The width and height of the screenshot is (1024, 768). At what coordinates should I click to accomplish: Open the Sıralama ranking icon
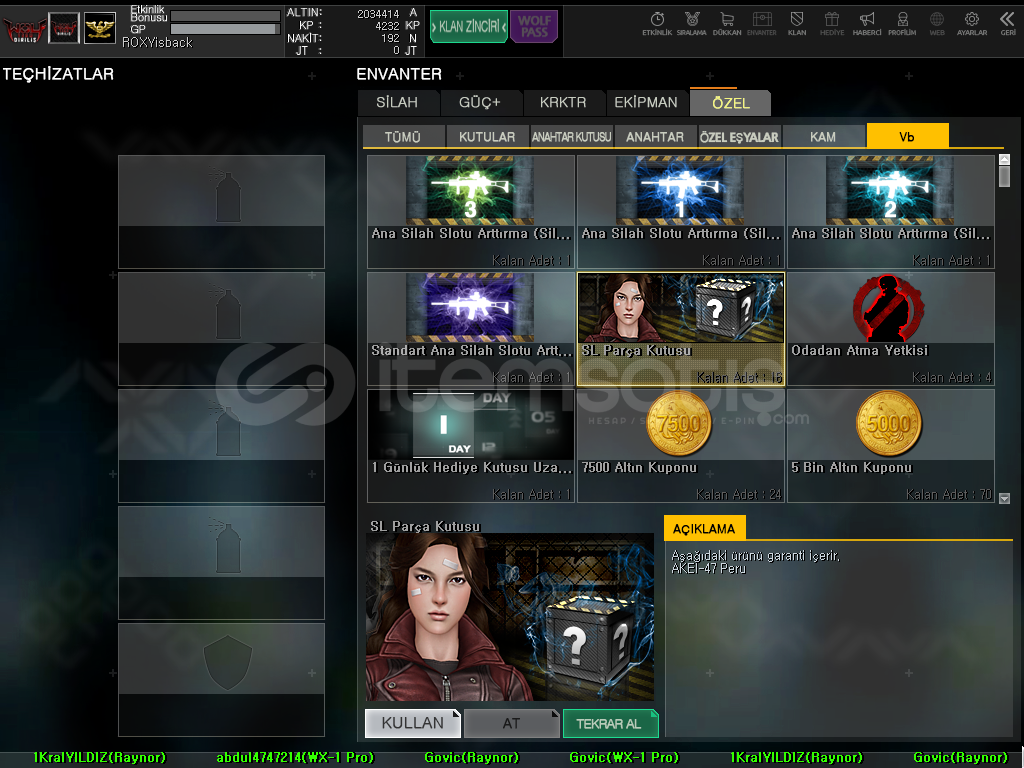click(x=692, y=24)
